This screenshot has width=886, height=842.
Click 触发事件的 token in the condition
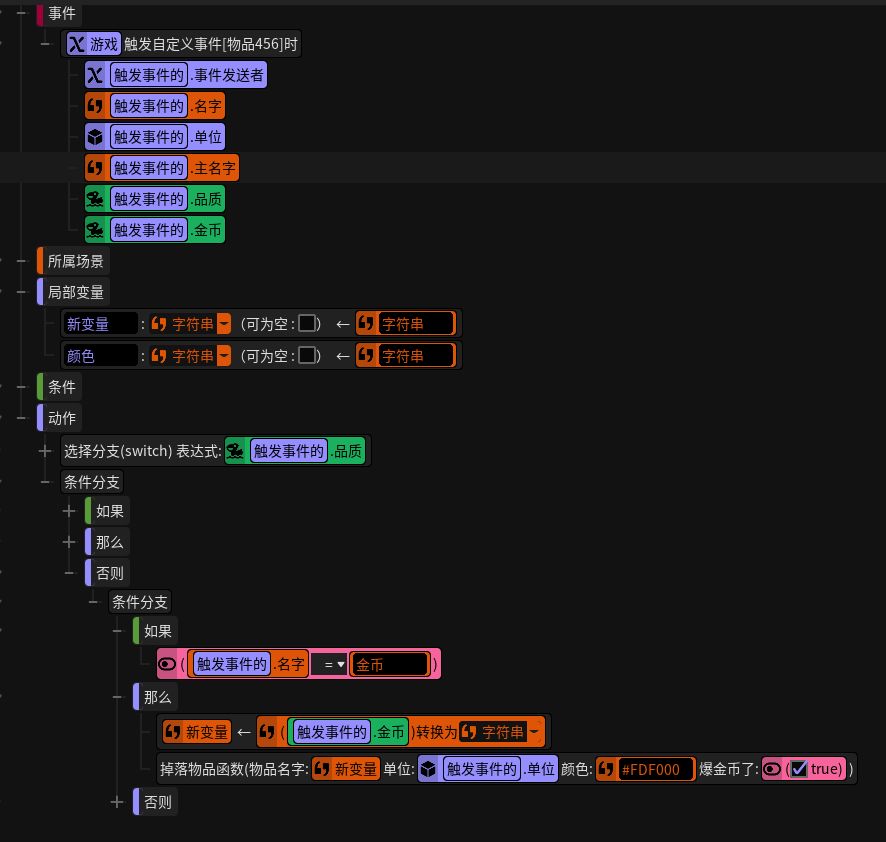pos(232,664)
